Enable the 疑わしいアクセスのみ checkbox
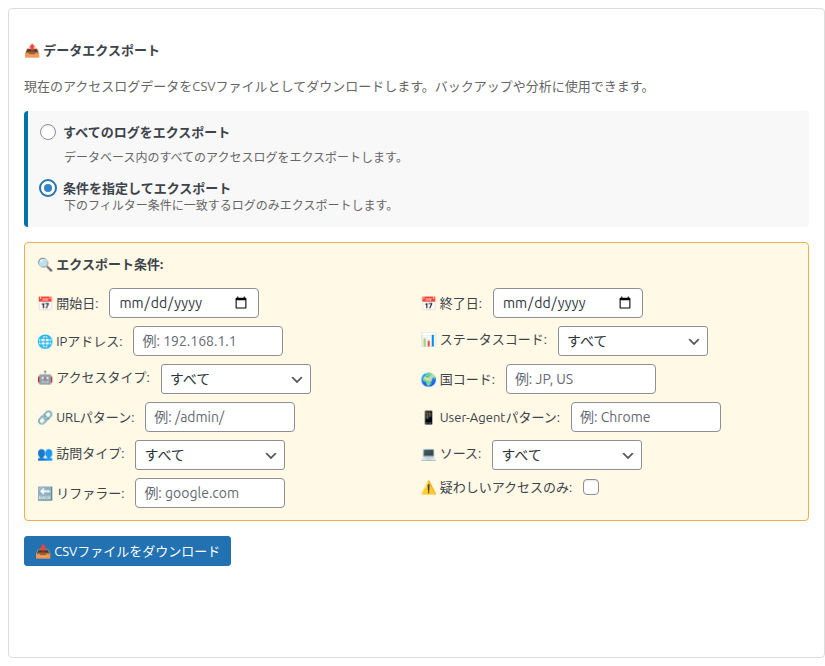 pos(591,487)
